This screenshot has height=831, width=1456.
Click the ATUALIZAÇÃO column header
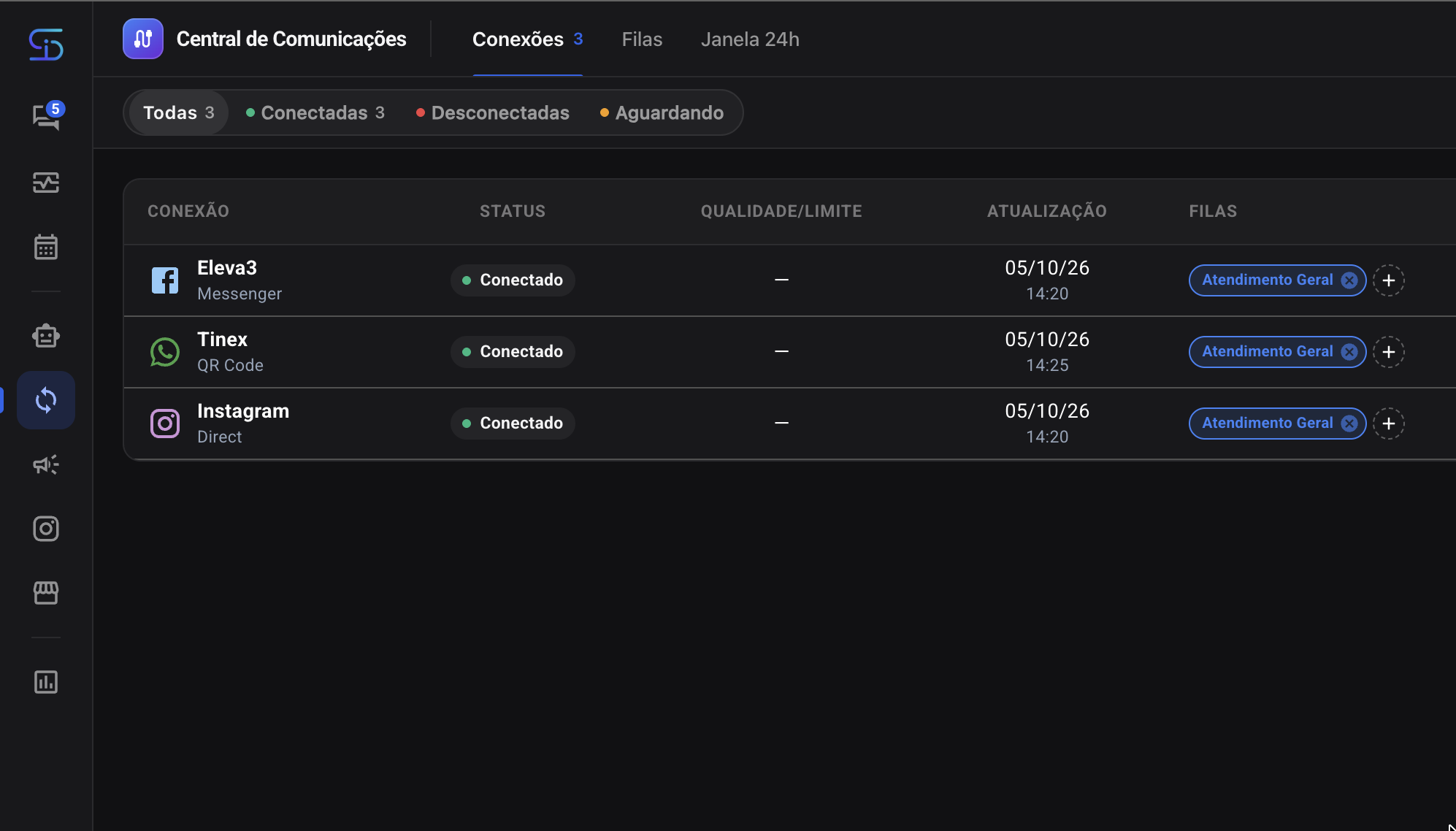point(1047,211)
